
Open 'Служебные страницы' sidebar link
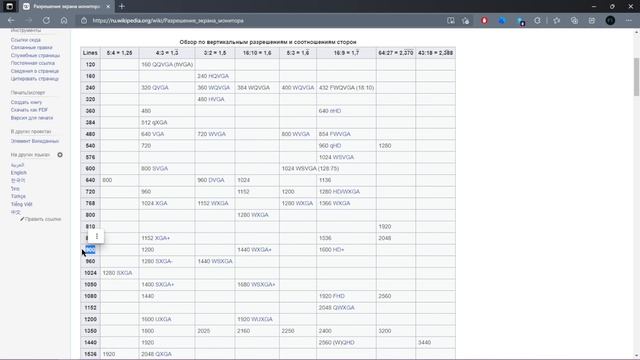point(35,56)
